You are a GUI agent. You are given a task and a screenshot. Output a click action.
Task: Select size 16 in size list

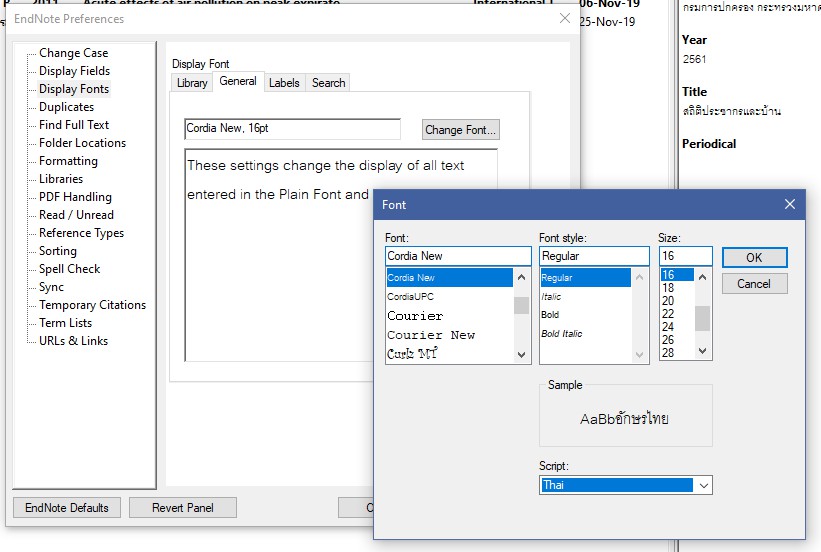pos(677,274)
